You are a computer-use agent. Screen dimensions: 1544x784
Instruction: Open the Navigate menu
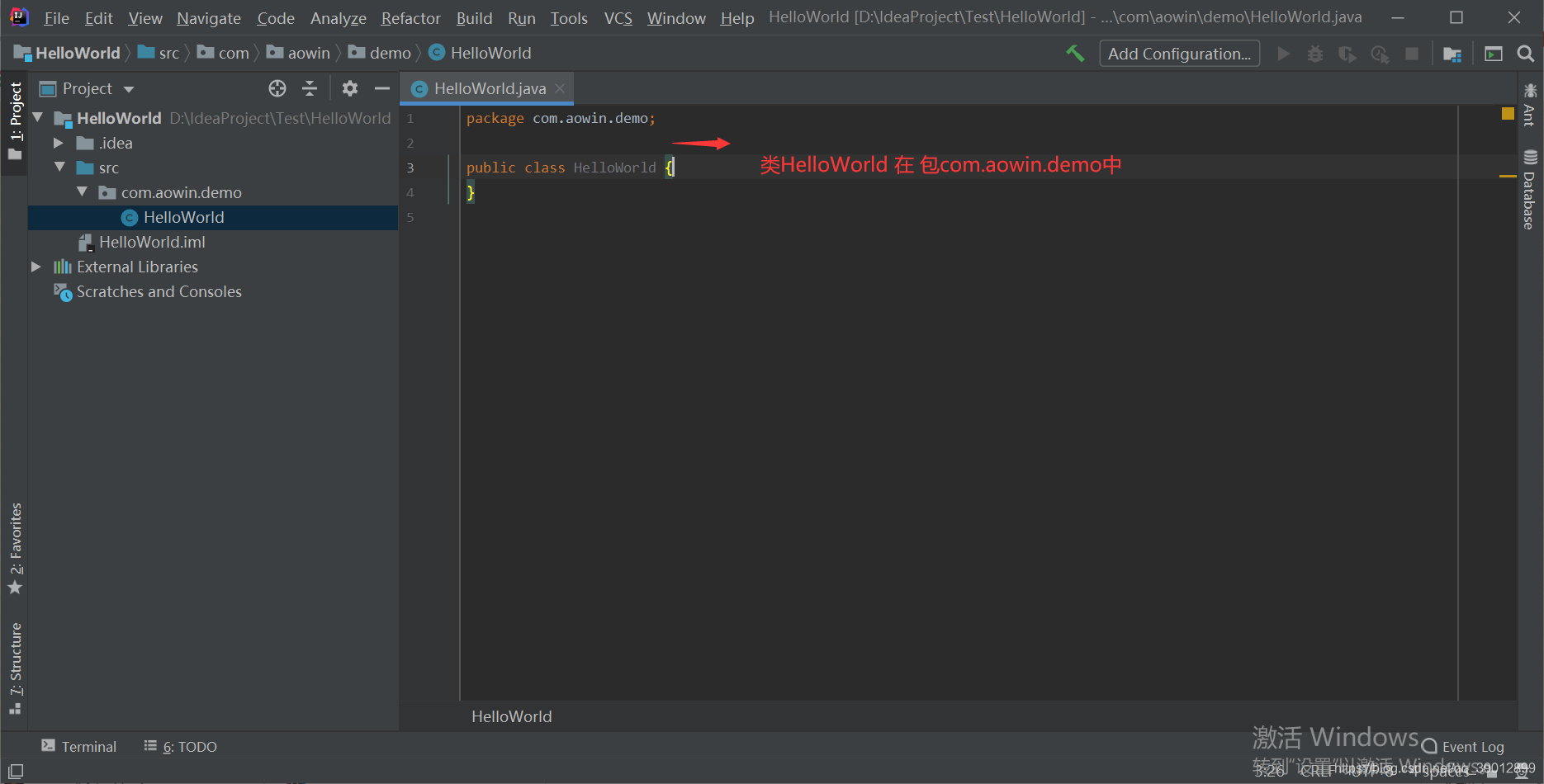click(209, 18)
